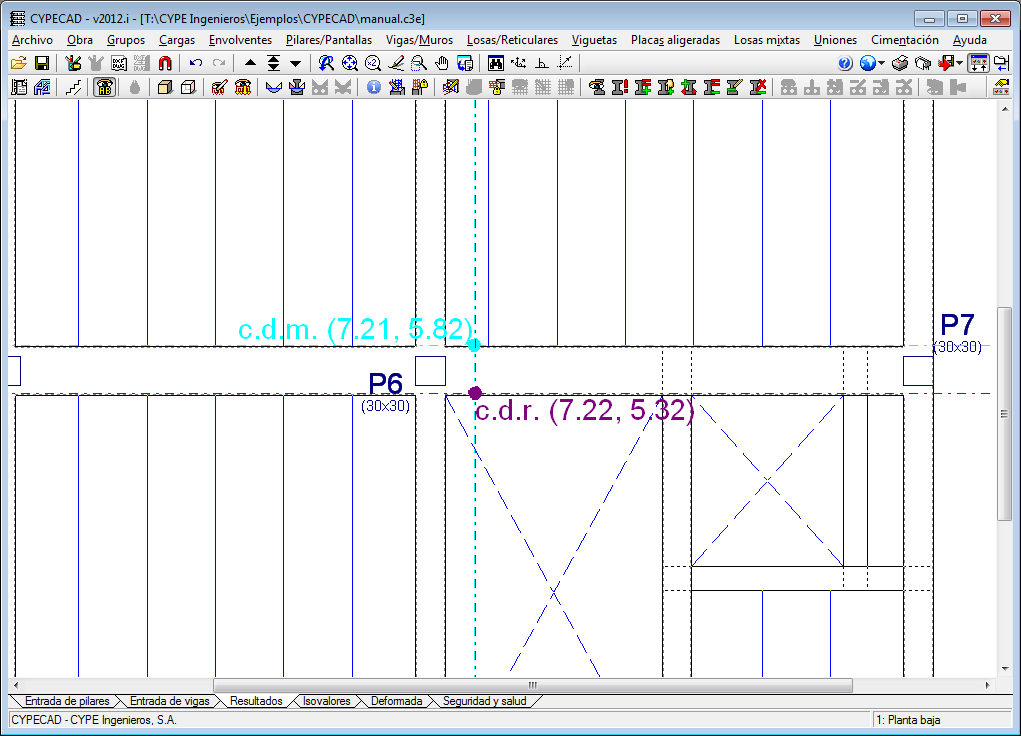Viewport: 1021px width, 736px height.
Task: Save the project with the floppy disk icon
Action: tap(42, 63)
